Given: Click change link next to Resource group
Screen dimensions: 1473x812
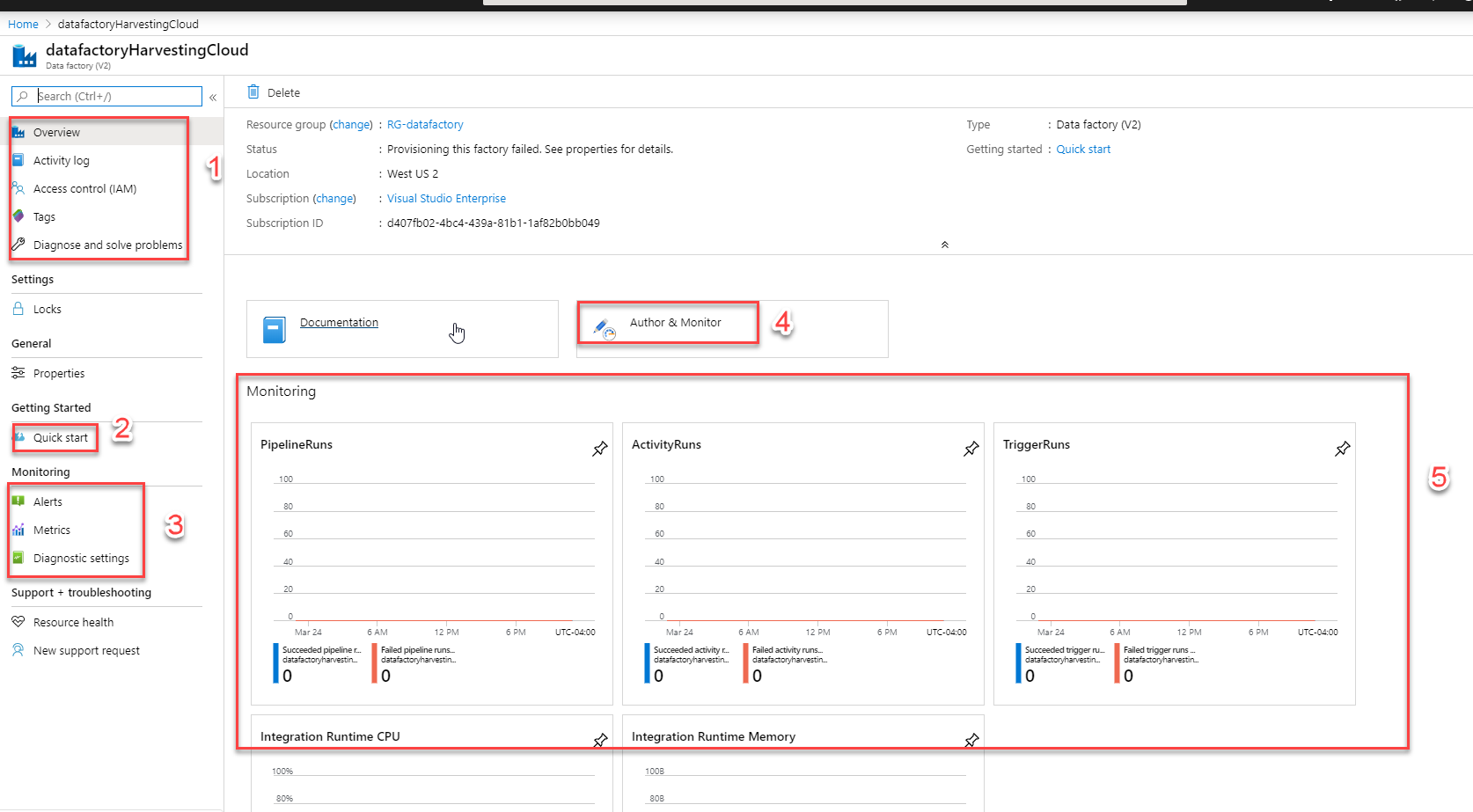Looking at the screenshot, I should [x=351, y=125].
